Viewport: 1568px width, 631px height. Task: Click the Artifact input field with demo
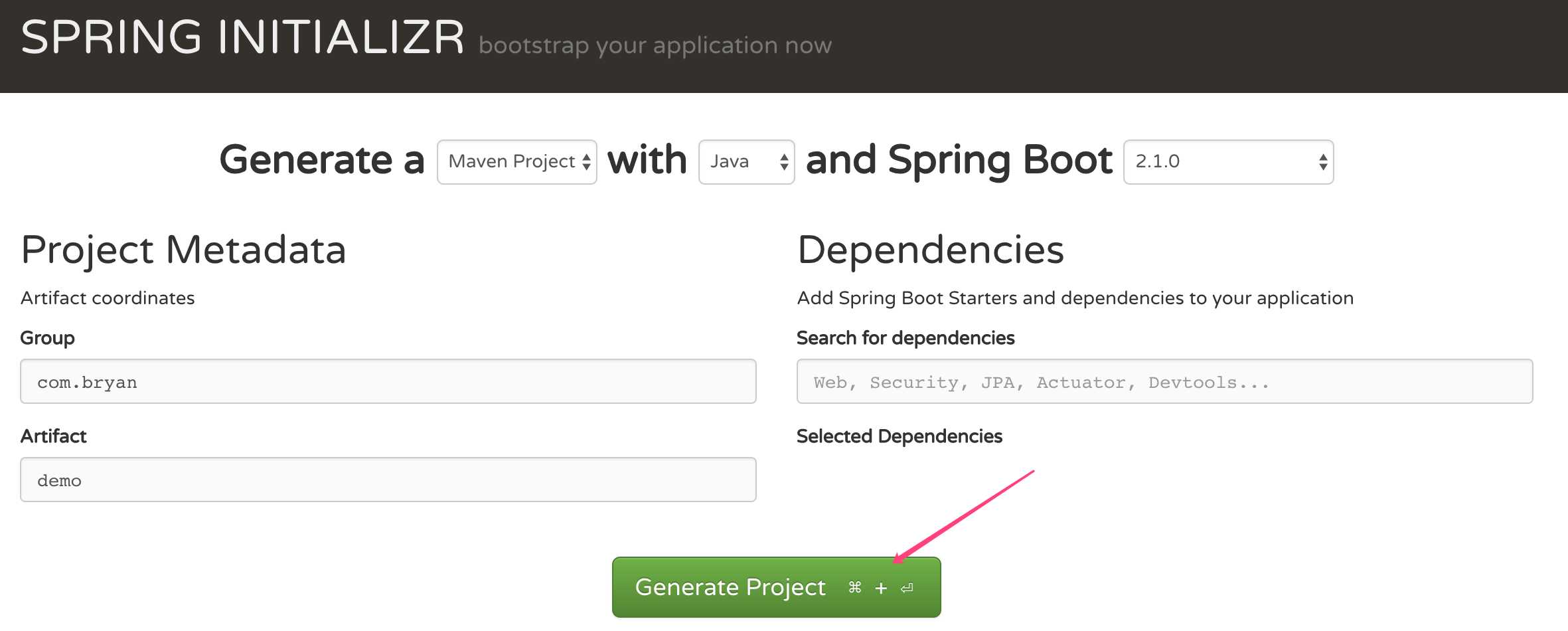click(x=388, y=480)
